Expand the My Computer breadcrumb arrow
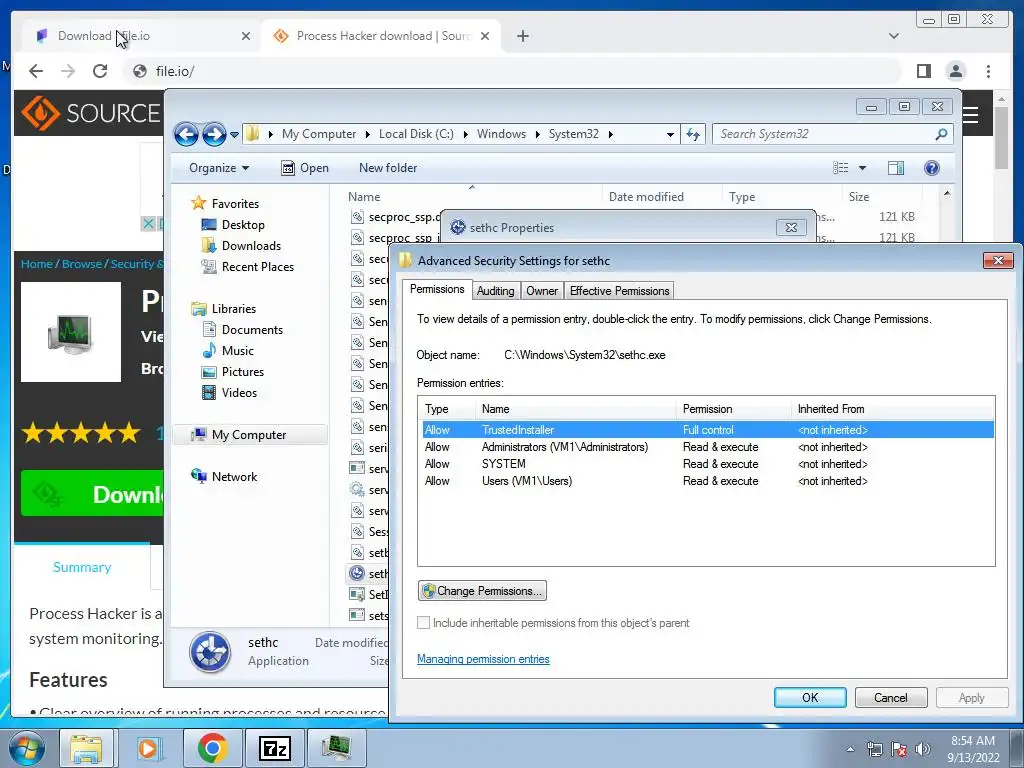Image resolution: width=1024 pixels, height=768 pixels. pos(366,135)
